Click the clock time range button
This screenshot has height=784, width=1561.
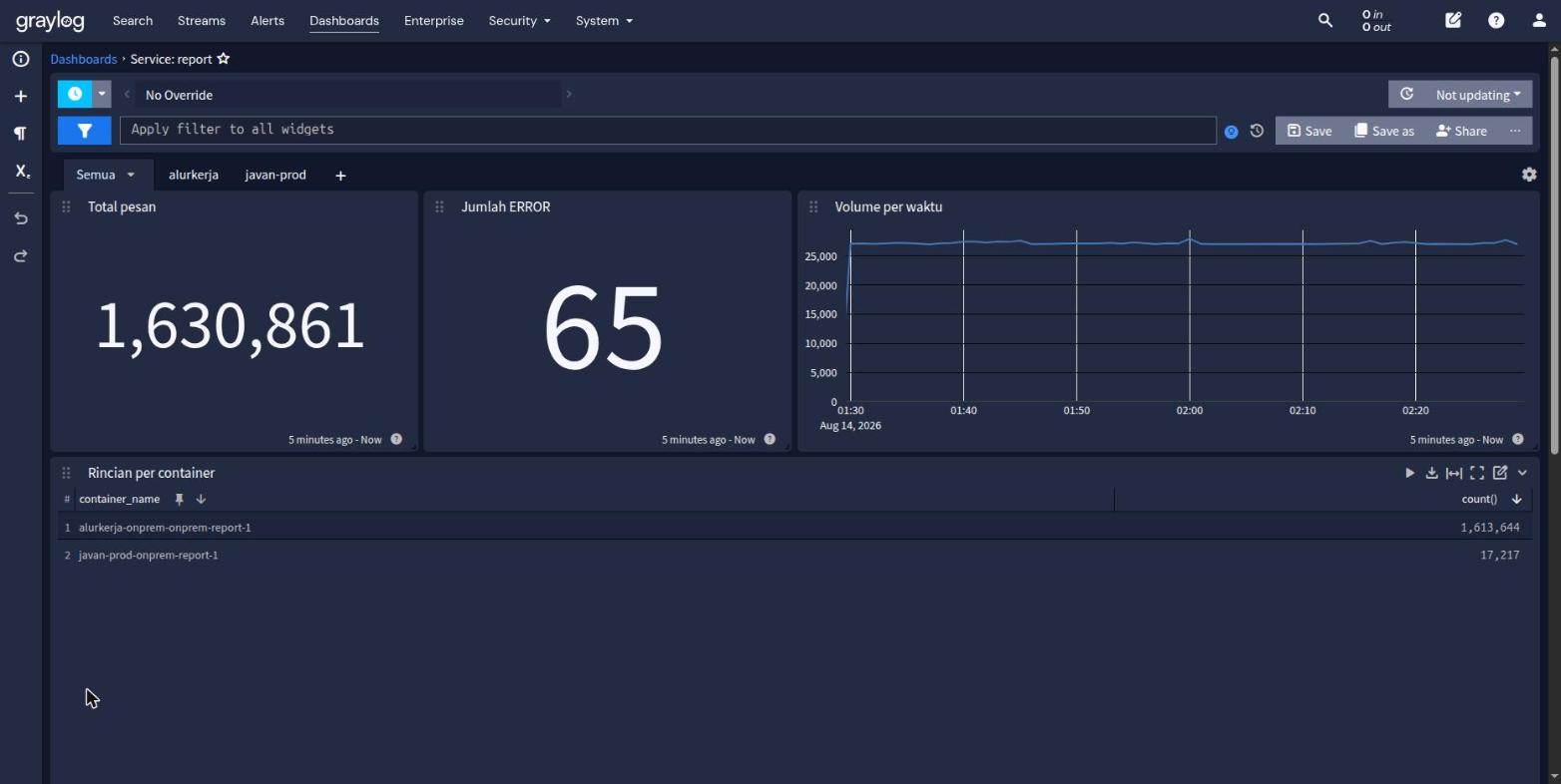click(75, 95)
